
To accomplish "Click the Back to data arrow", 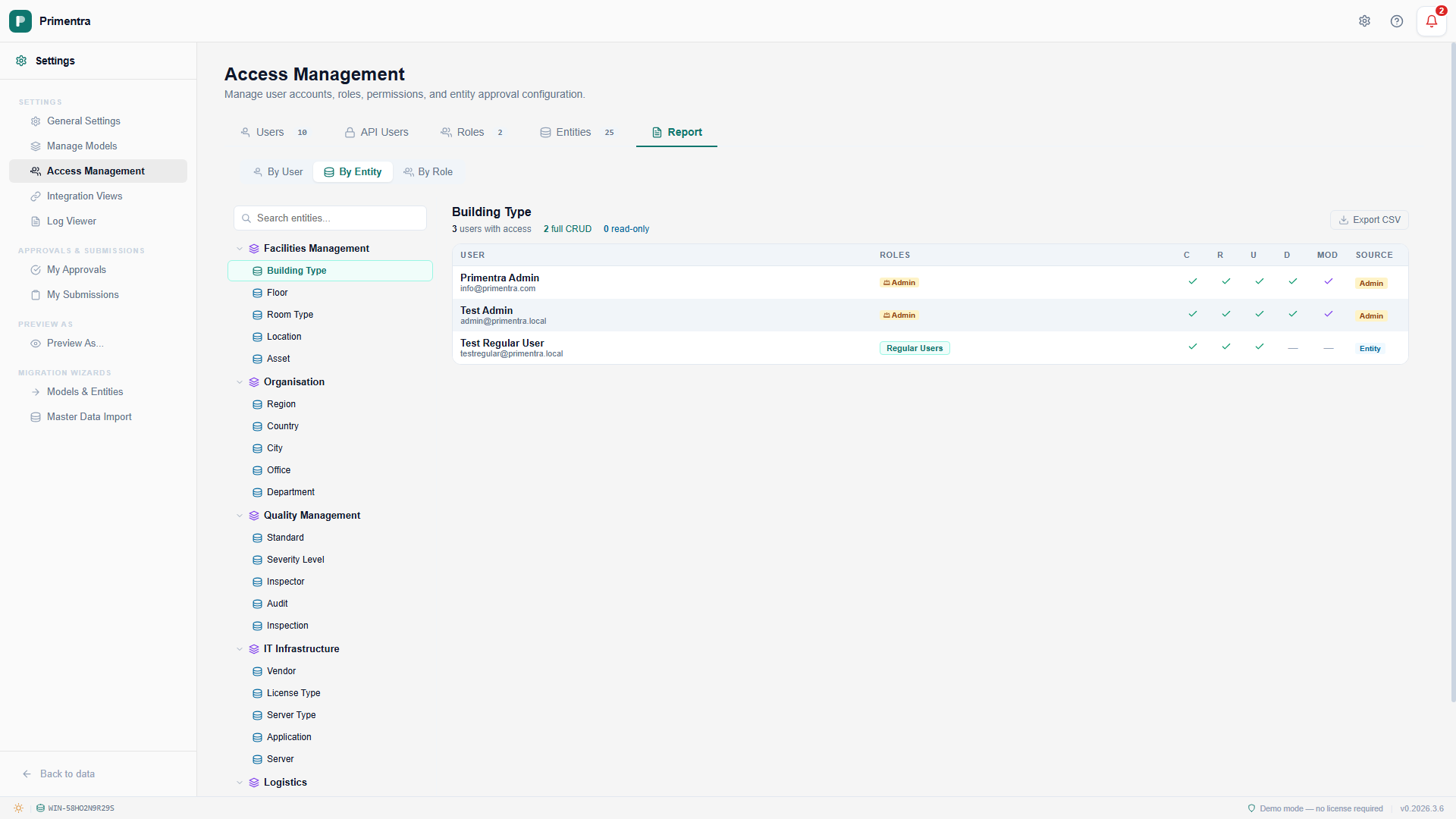I will coord(27,774).
